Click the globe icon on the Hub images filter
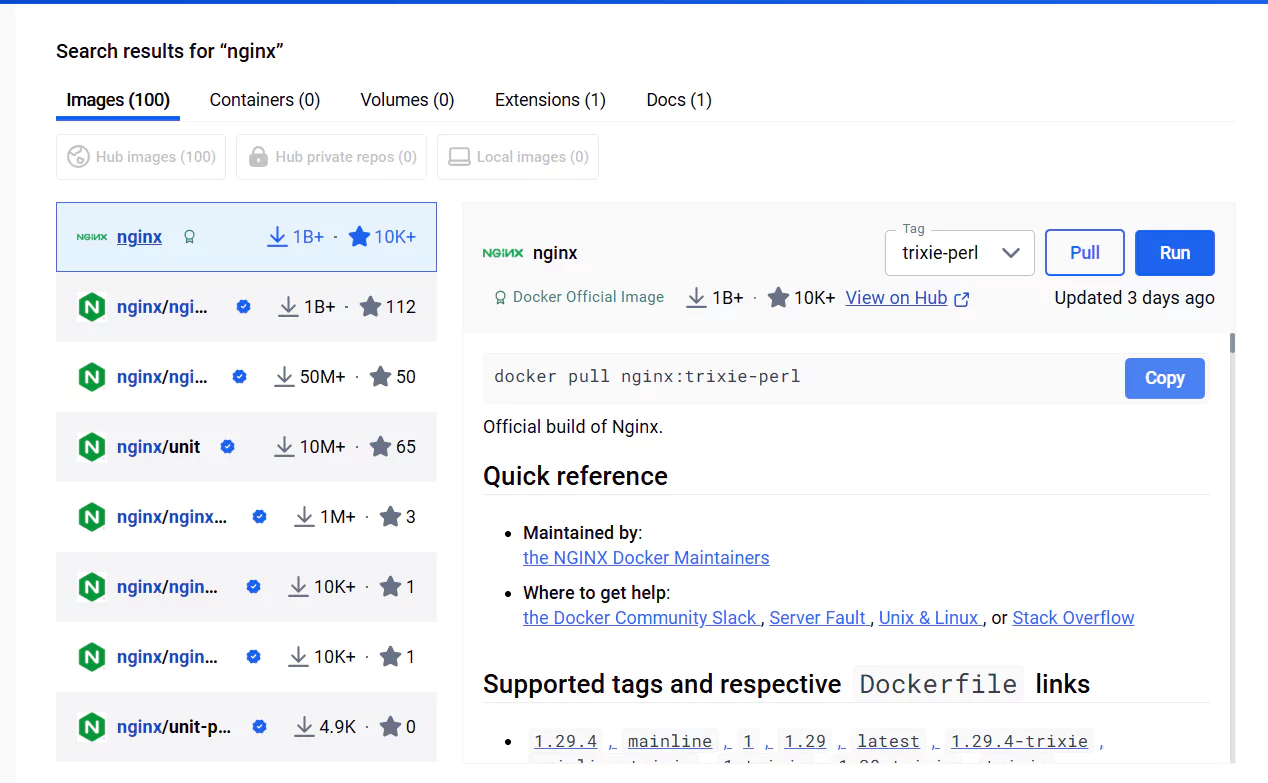 [x=78, y=157]
